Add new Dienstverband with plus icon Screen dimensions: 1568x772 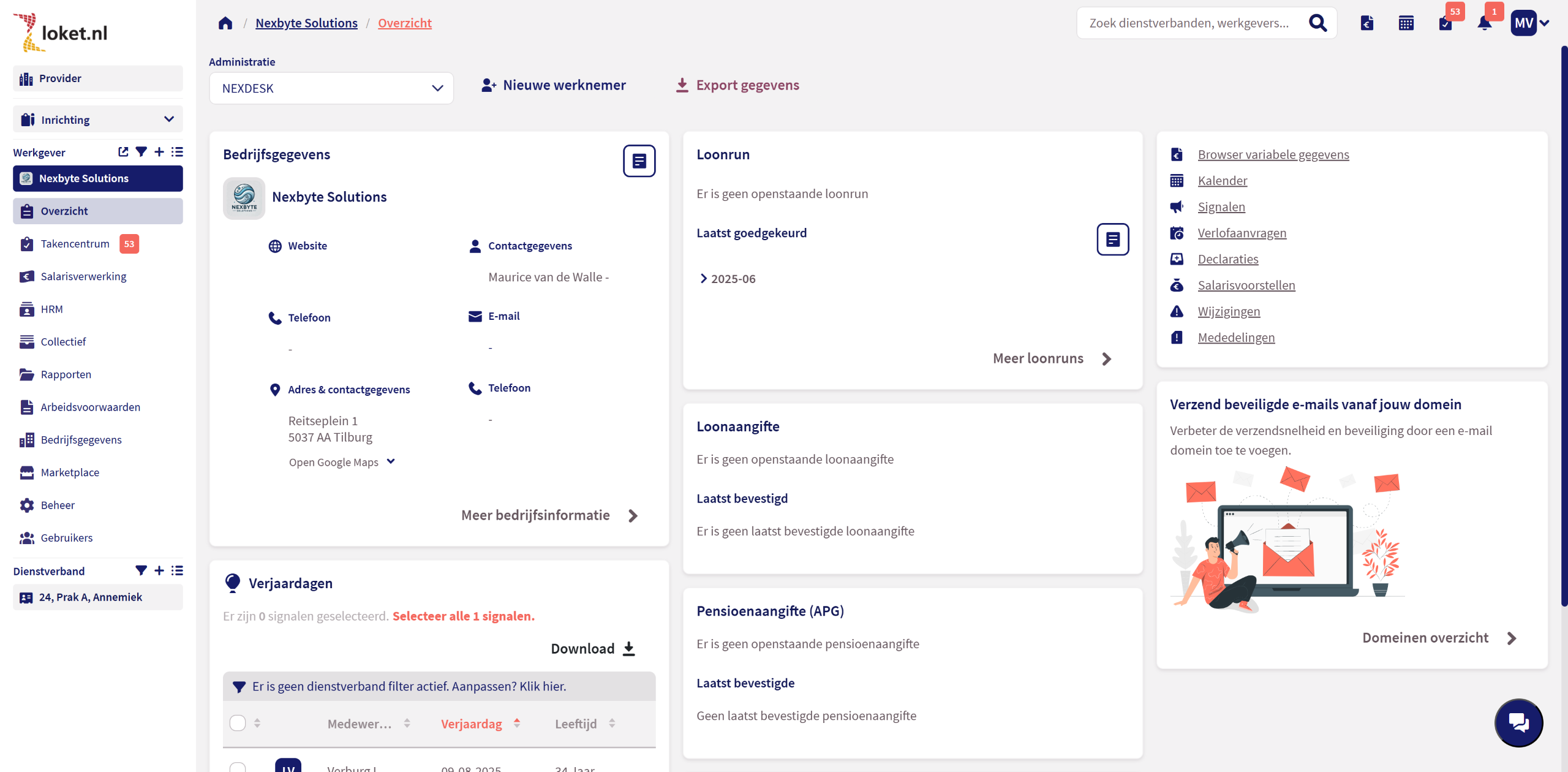pos(159,570)
